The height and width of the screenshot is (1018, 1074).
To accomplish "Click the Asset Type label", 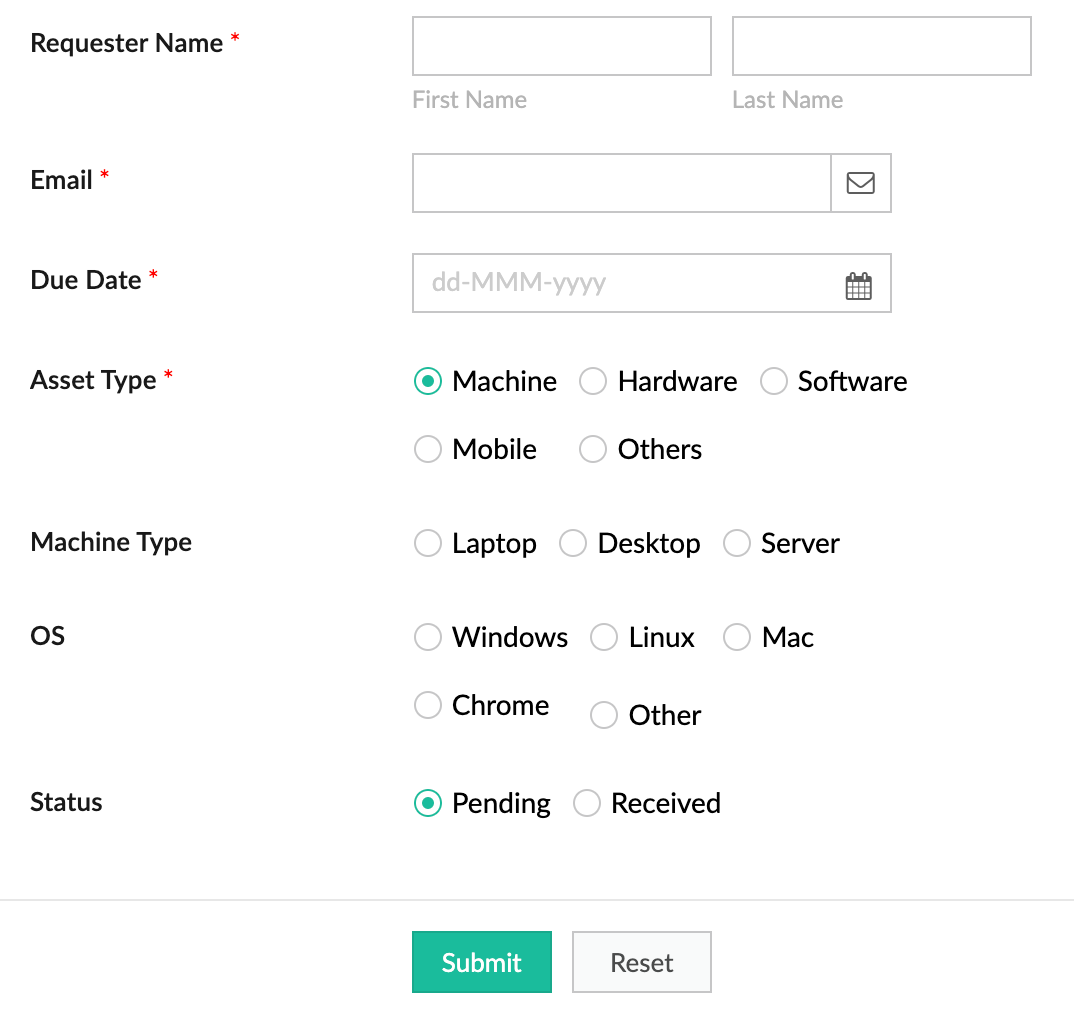I will click(93, 380).
